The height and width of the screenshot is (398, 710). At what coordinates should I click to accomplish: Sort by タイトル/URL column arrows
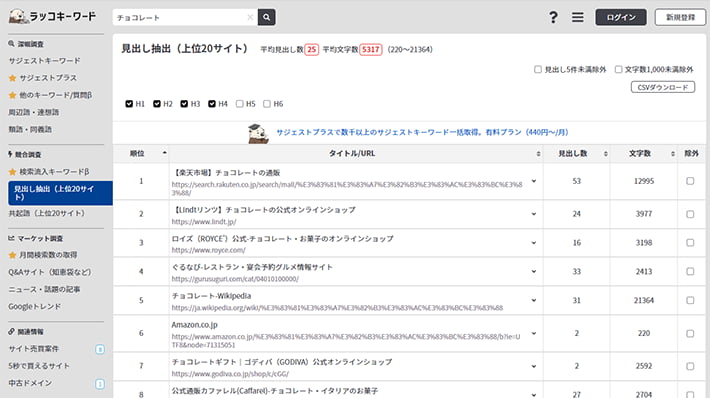[538, 154]
